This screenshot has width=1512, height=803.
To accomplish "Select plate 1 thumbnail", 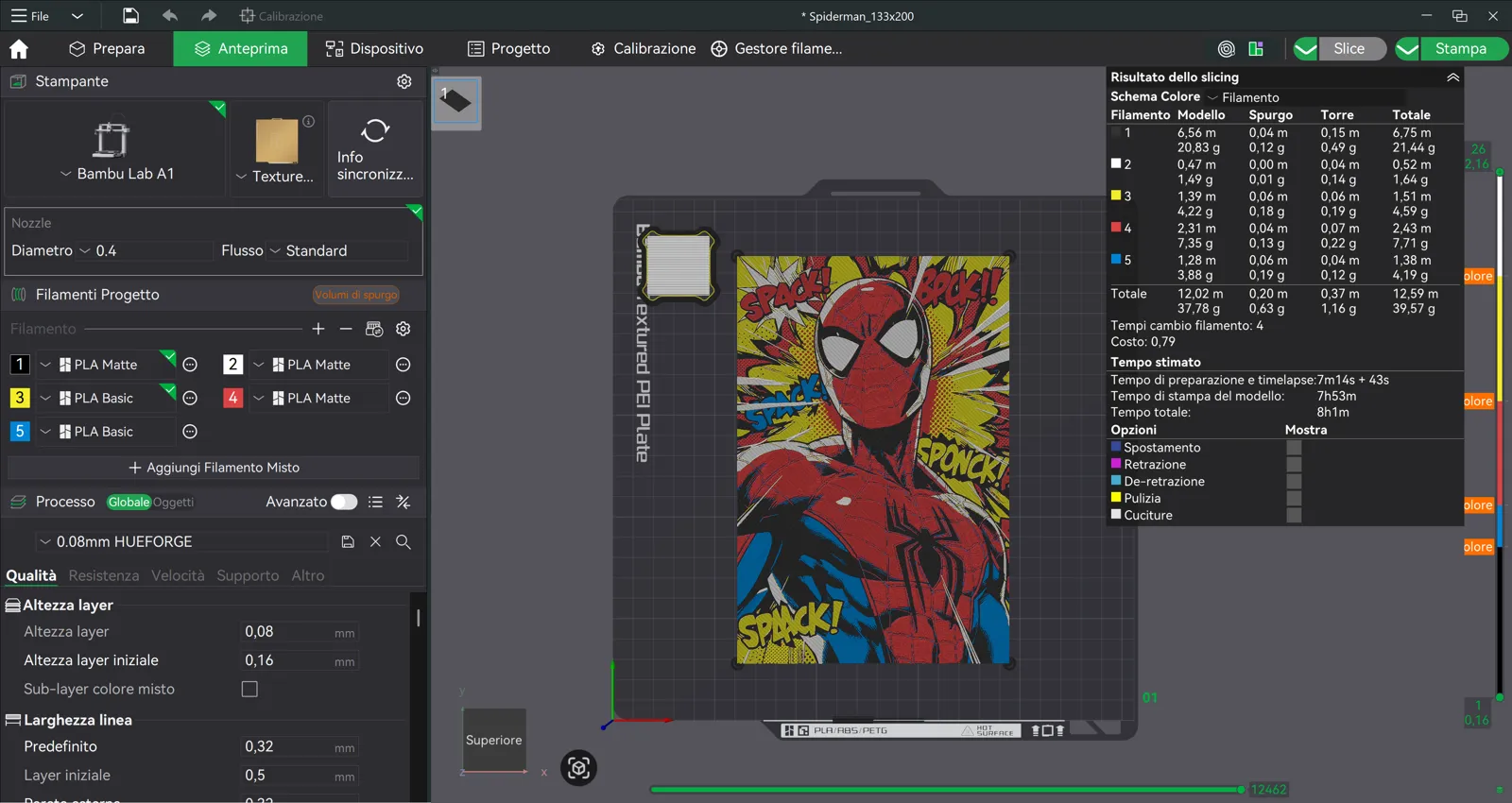I will [x=456, y=101].
